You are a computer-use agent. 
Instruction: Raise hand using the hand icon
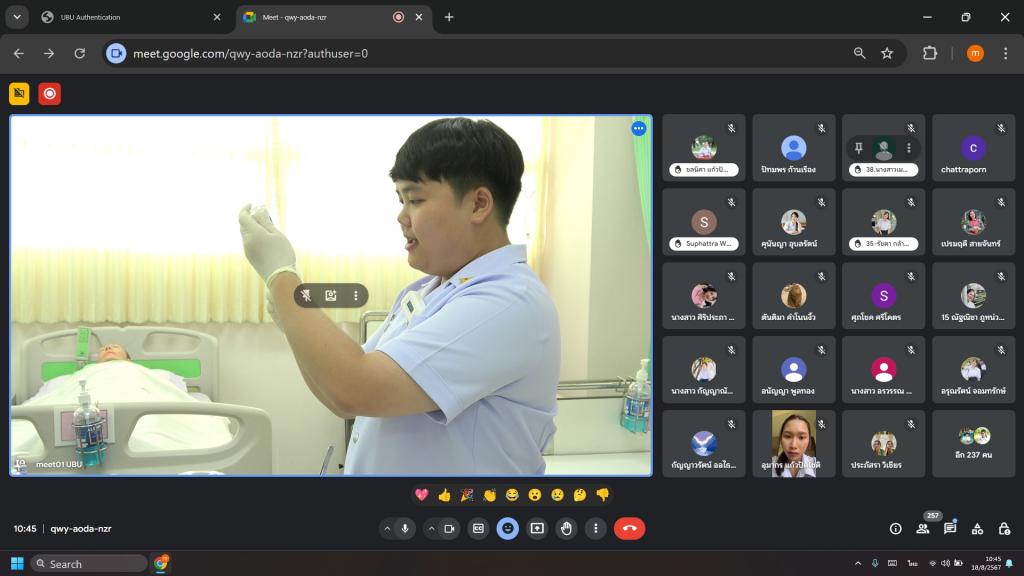[567, 529]
